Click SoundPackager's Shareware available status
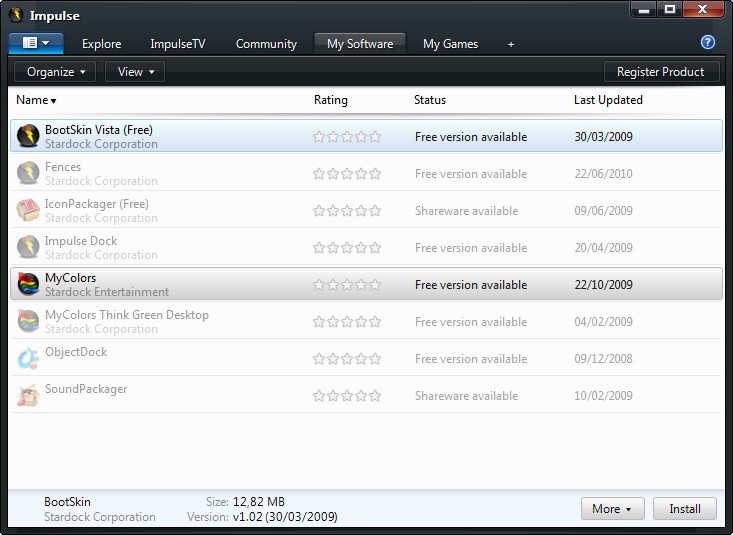 (x=467, y=396)
